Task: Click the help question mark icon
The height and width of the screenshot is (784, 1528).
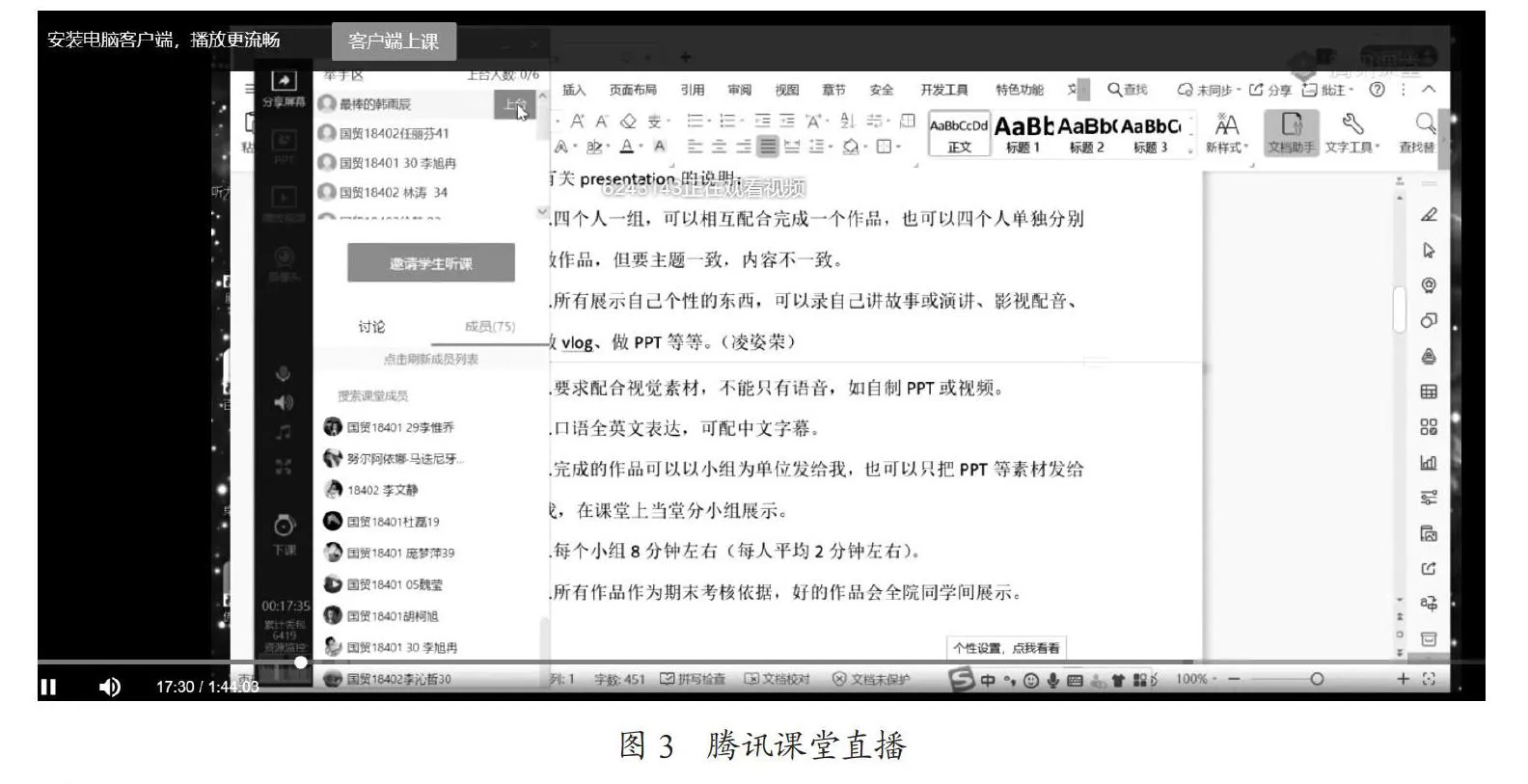Action: pos(1378,90)
